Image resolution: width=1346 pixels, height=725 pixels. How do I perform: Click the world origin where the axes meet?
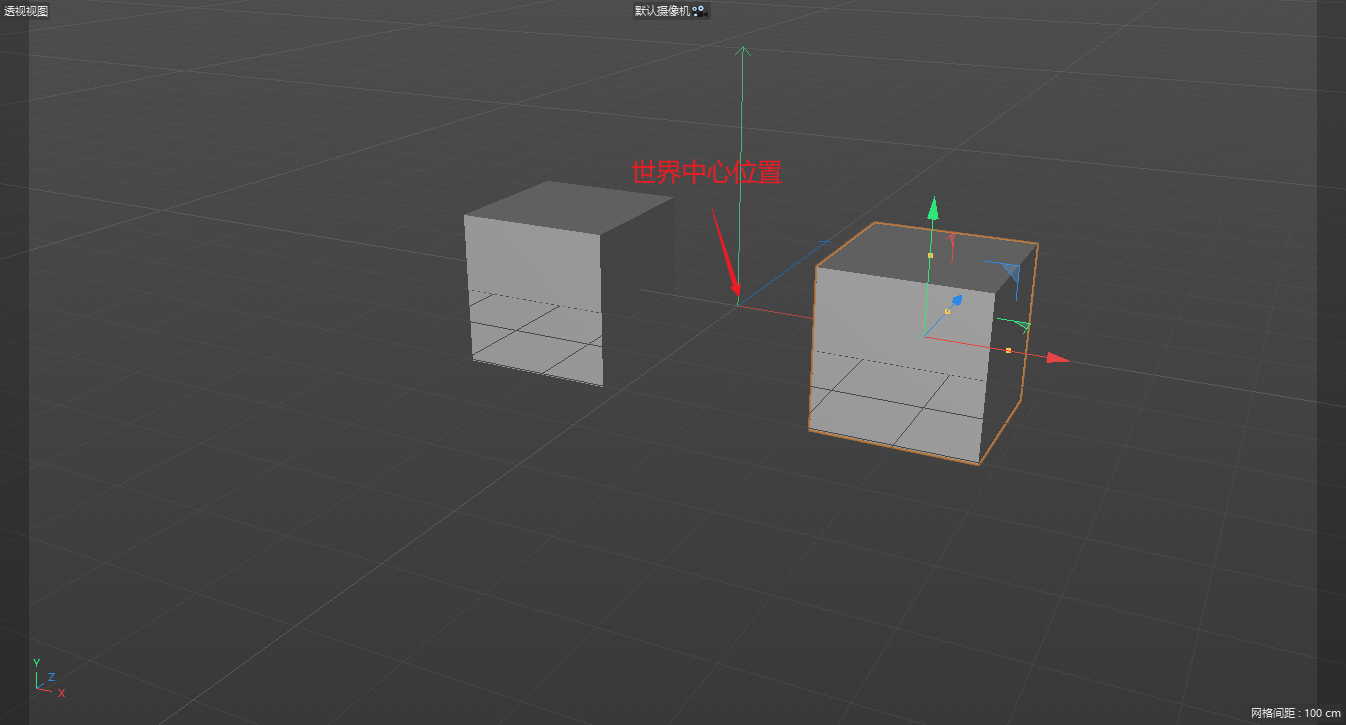[738, 304]
